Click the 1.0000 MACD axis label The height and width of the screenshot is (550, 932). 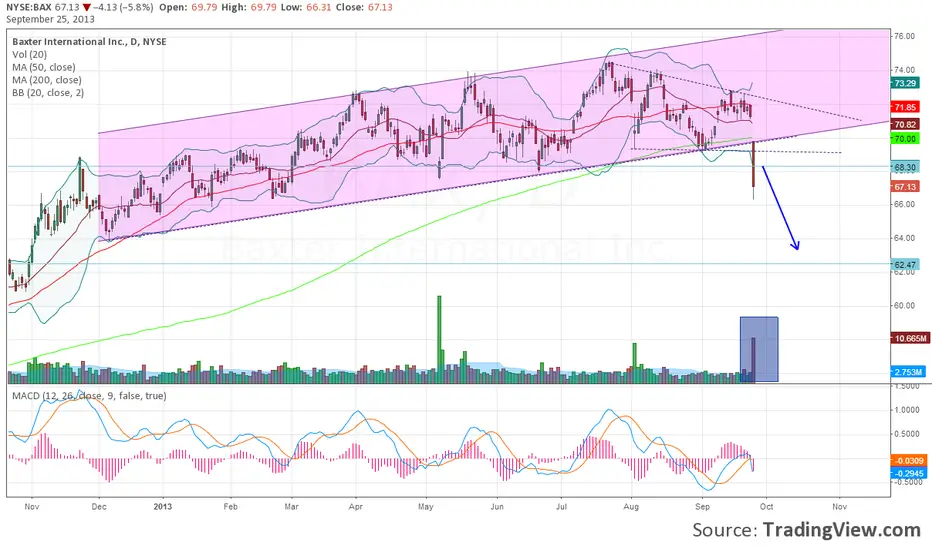(x=907, y=410)
